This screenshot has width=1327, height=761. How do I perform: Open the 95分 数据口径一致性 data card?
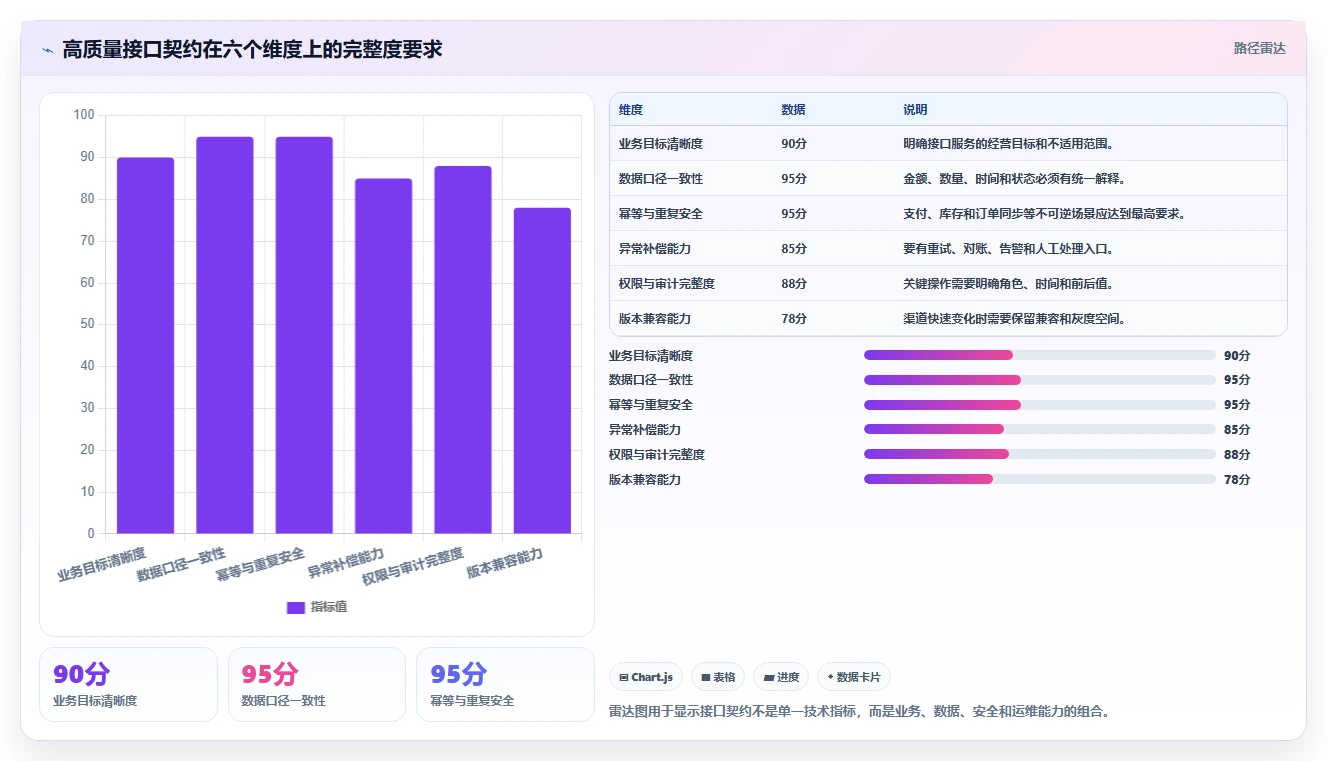(x=317, y=684)
